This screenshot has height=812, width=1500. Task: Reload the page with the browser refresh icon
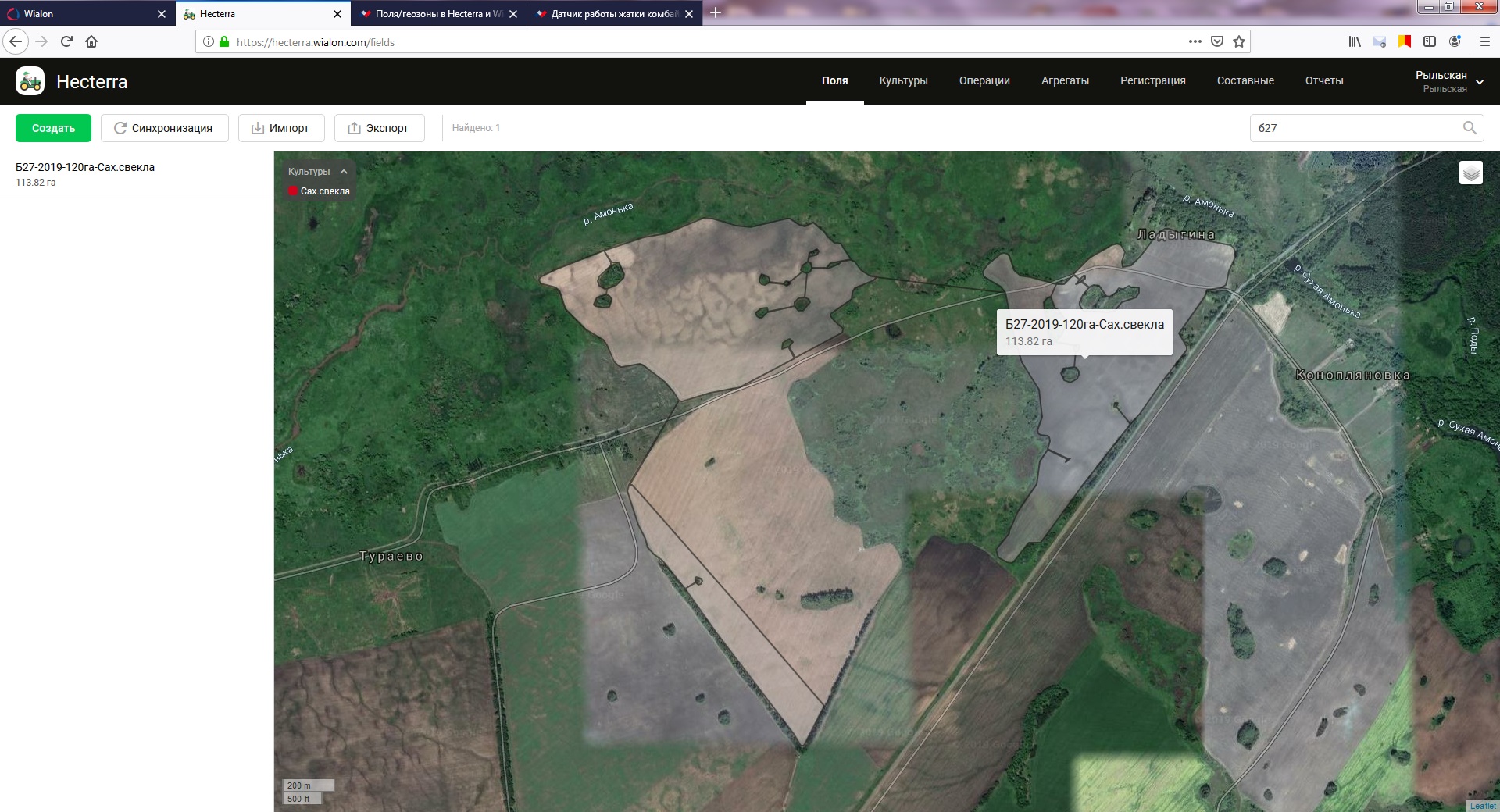(66, 42)
